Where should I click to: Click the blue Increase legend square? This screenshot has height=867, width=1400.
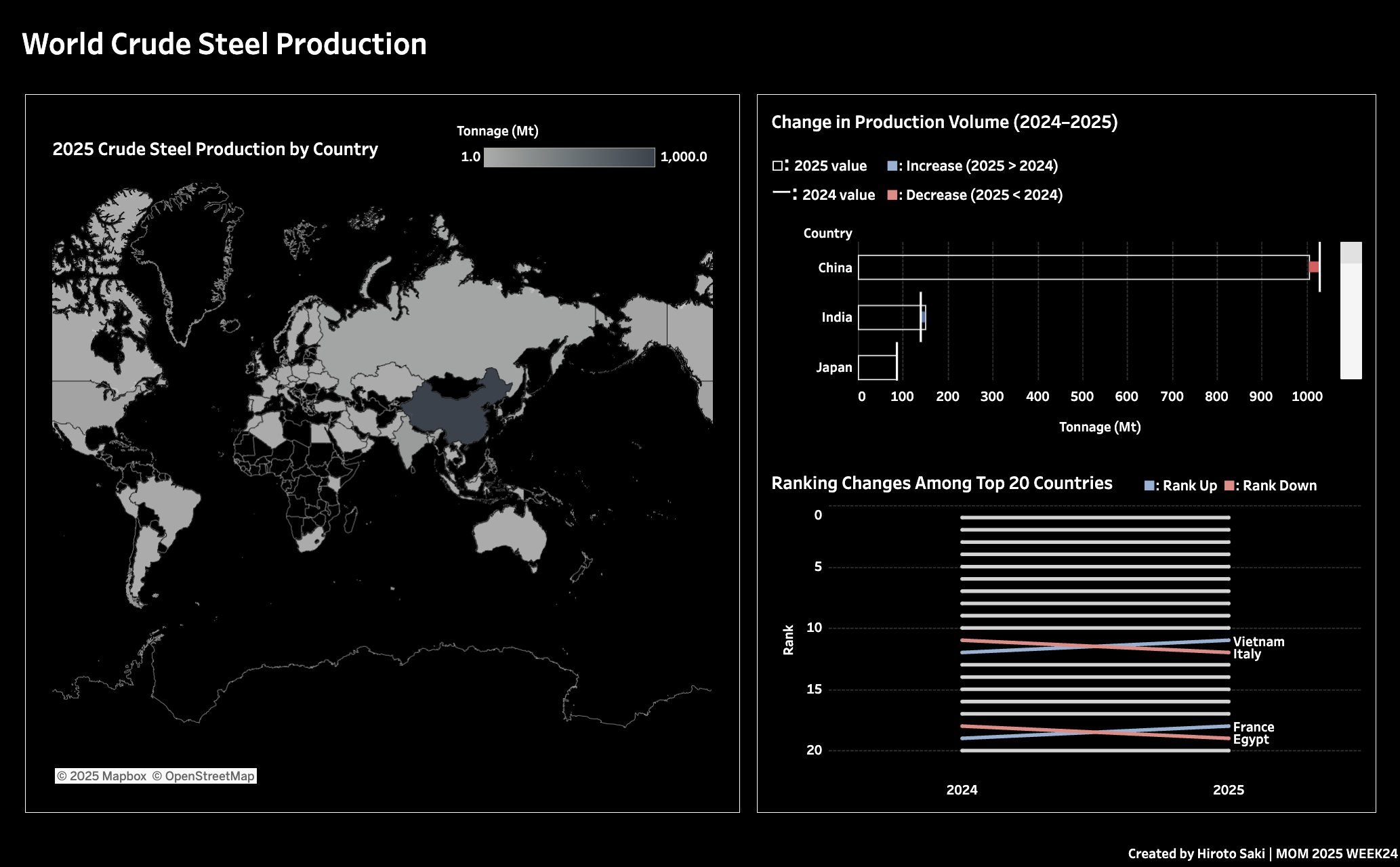(892, 166)
